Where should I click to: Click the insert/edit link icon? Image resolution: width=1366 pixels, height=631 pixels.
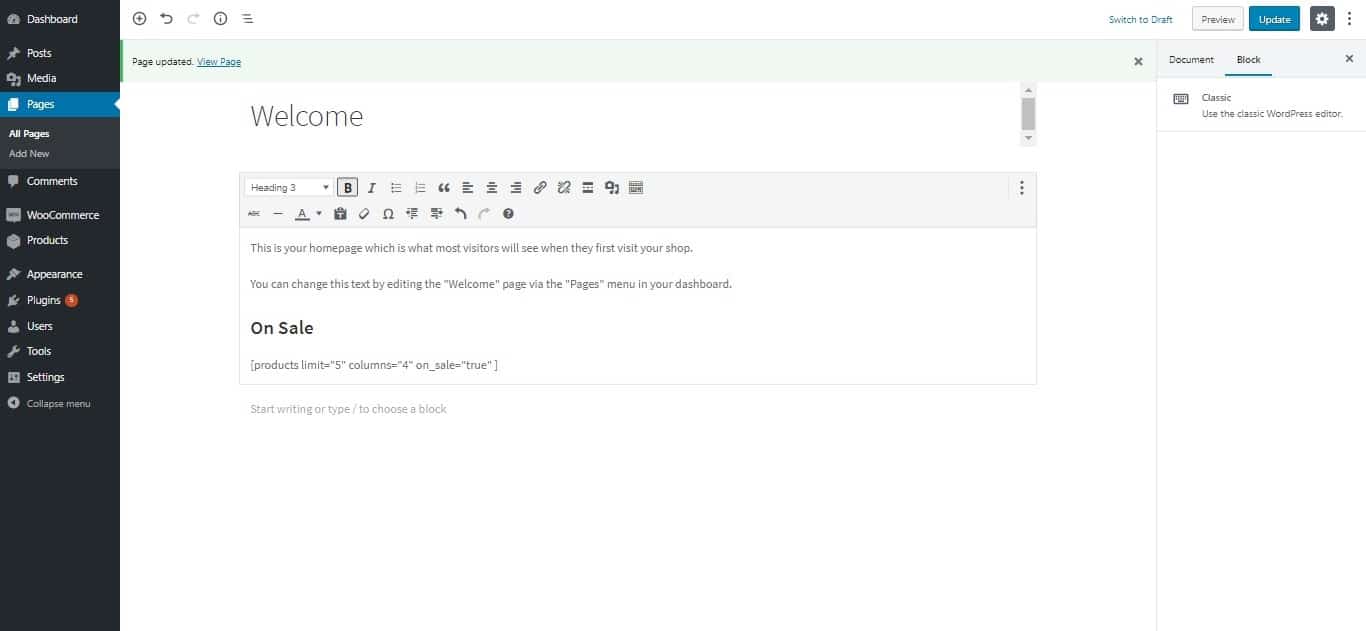point(540,187)
